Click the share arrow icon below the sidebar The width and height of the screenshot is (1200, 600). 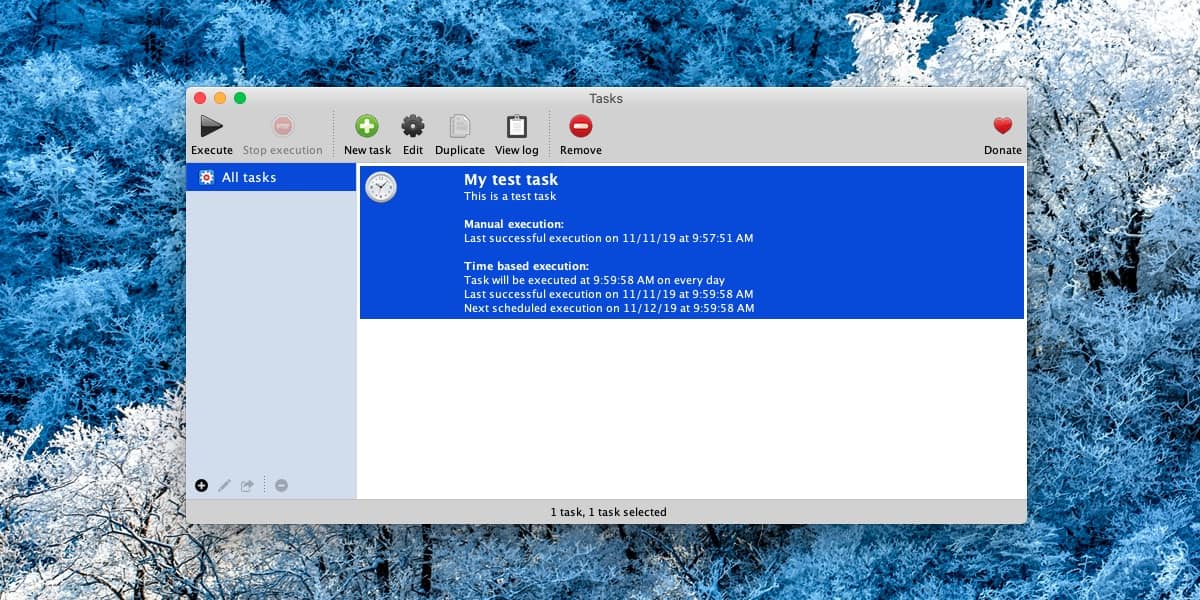(247, 485)
